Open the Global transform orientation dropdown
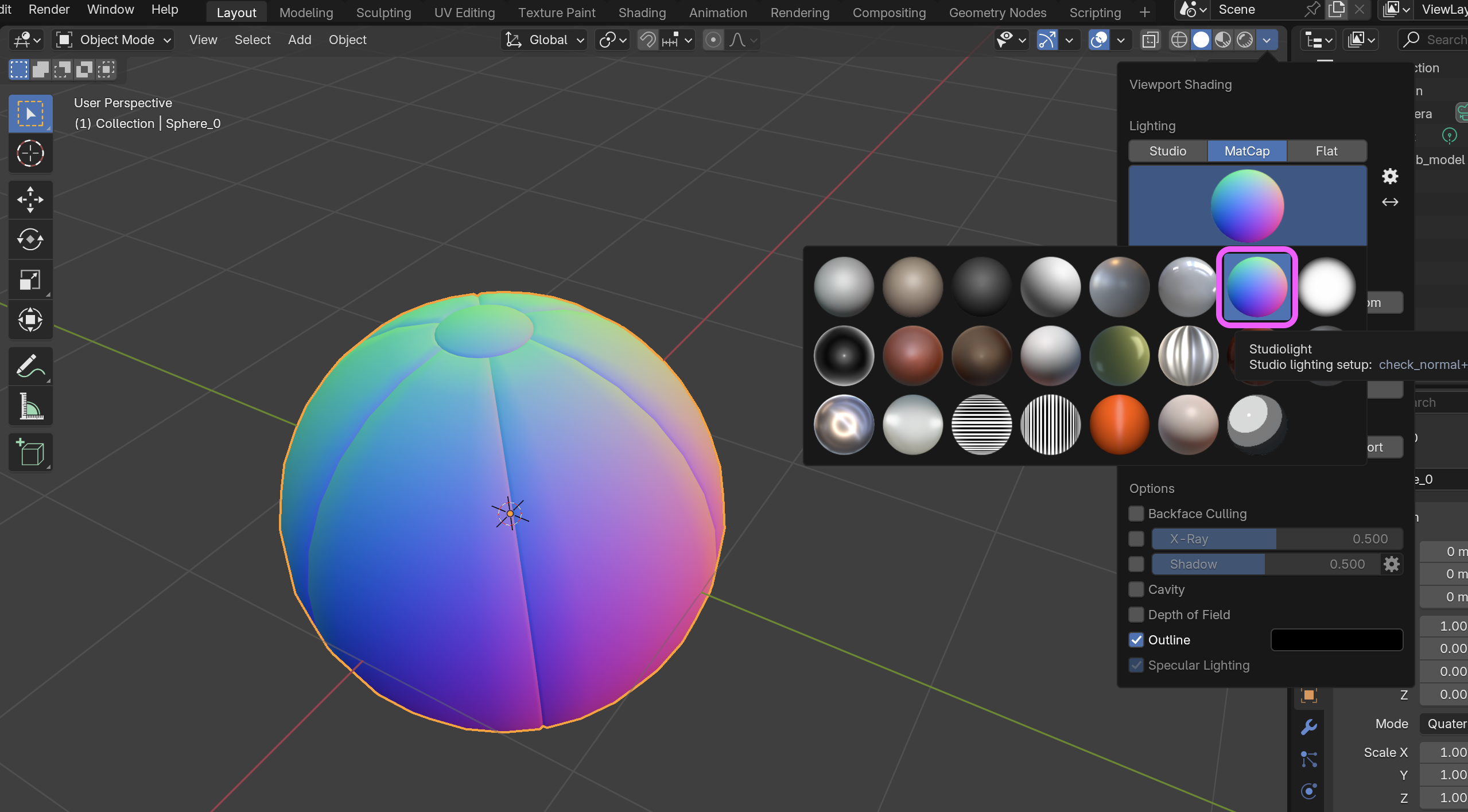This screenshot has height=812, width=1468. 544,40
